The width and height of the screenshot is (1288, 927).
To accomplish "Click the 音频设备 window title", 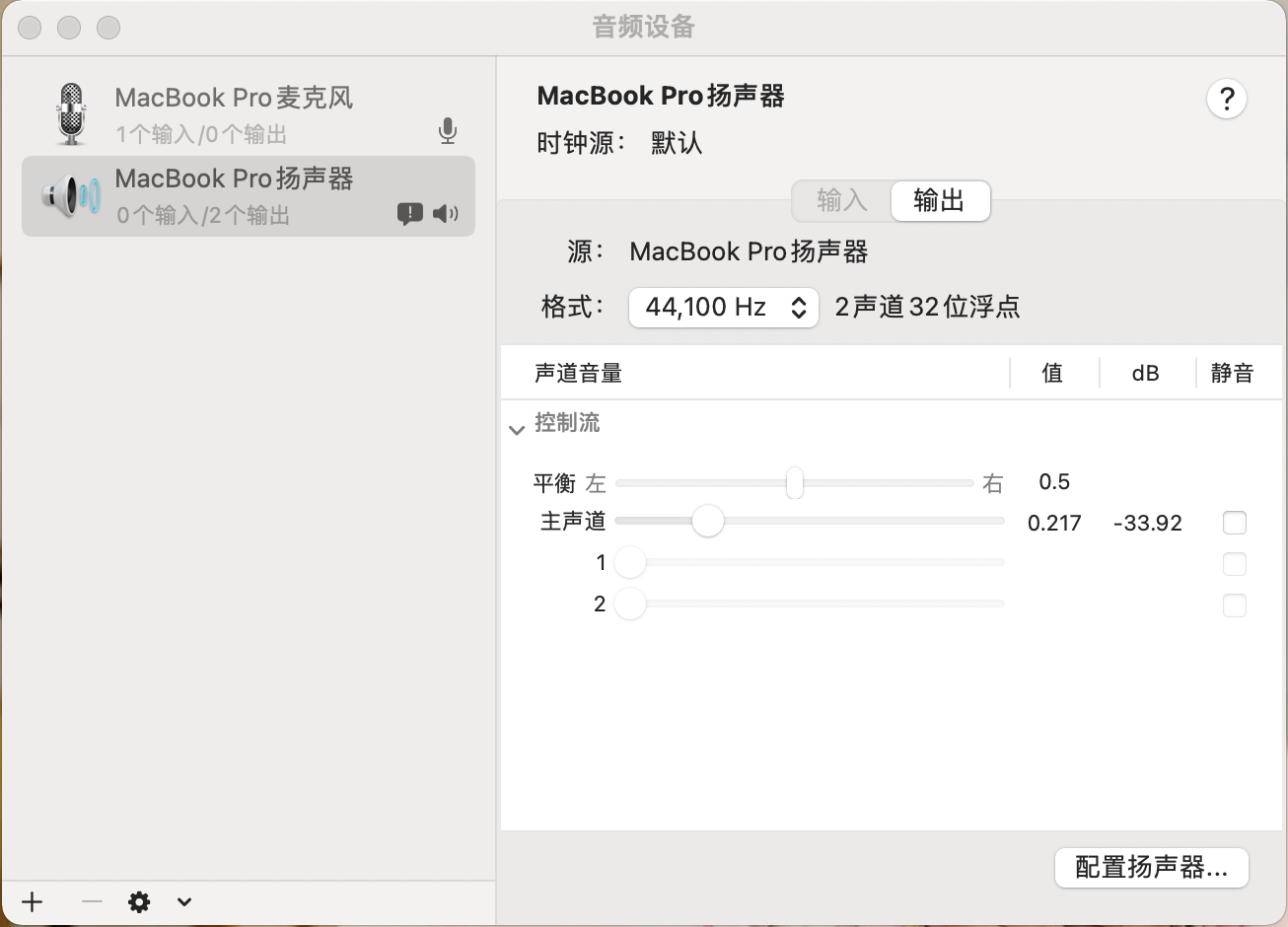I will [644, 27].
